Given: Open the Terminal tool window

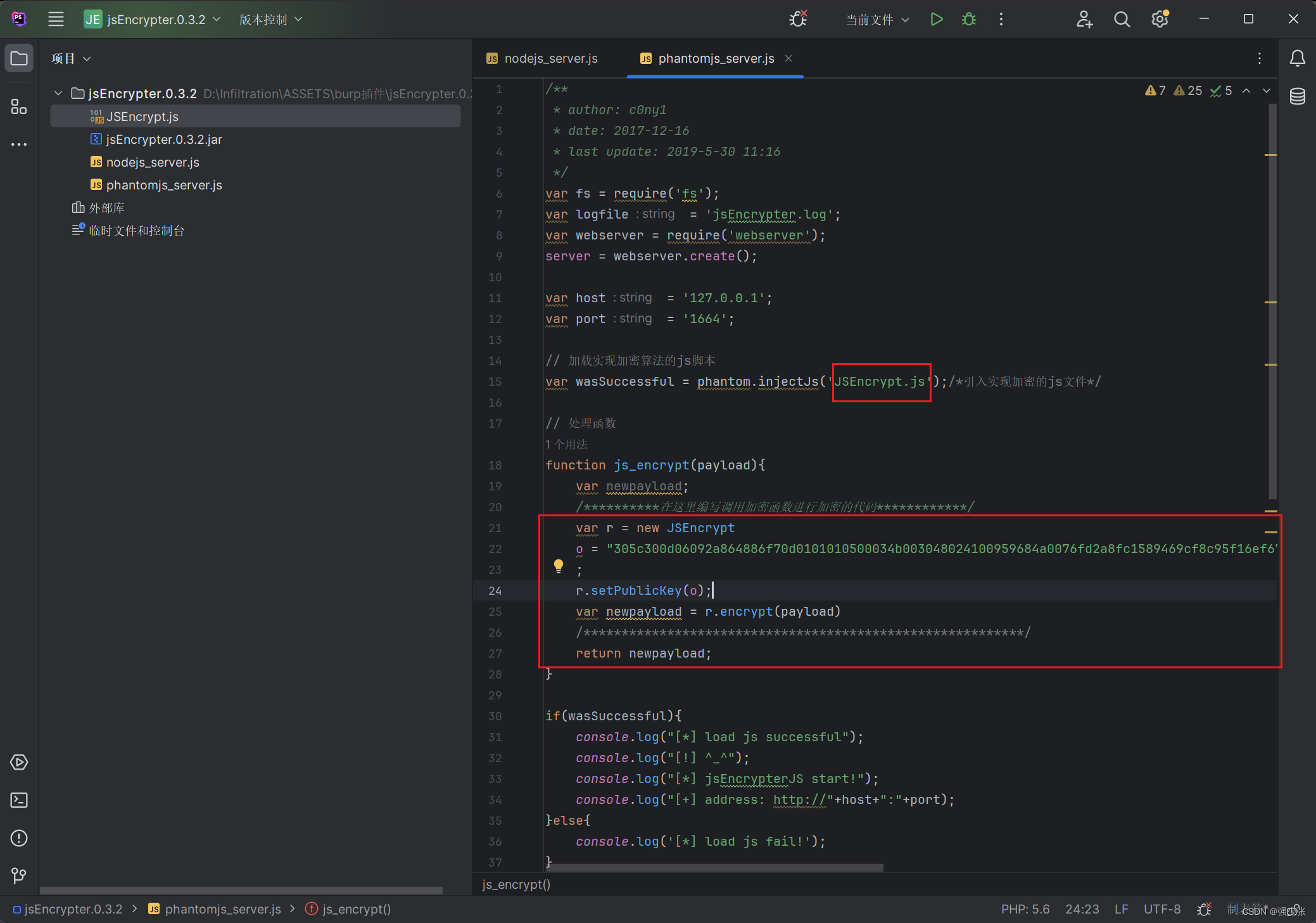Looking at the screenshot, I should [19, 800].
